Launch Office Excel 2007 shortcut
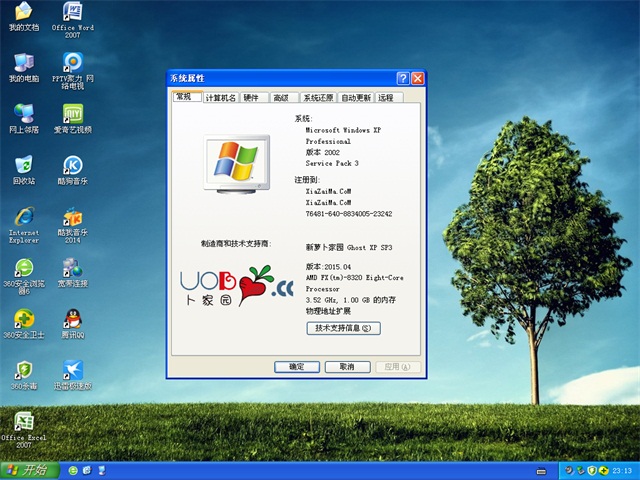640x480 pixels. (x=23, y=422)
